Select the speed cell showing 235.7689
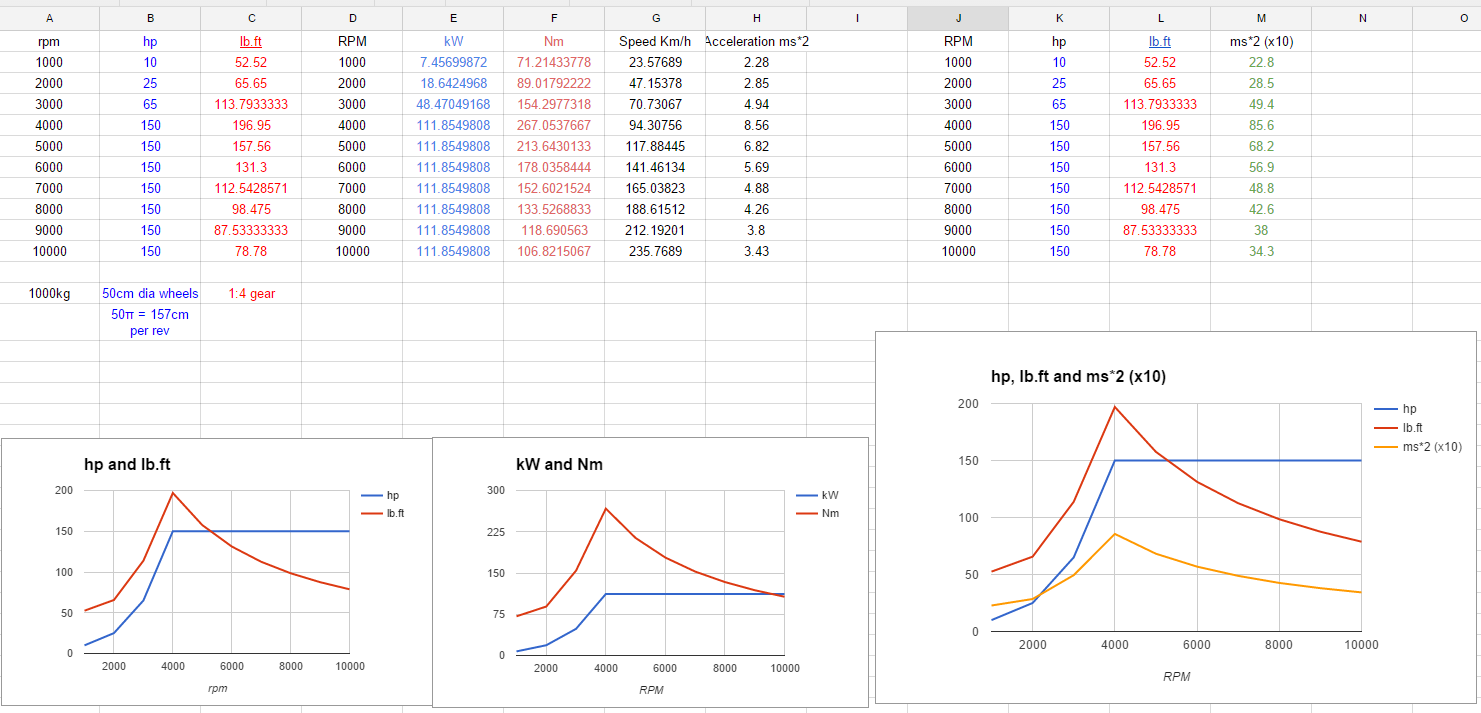Screen dimensions: 1481x713 tap(655, 252)
